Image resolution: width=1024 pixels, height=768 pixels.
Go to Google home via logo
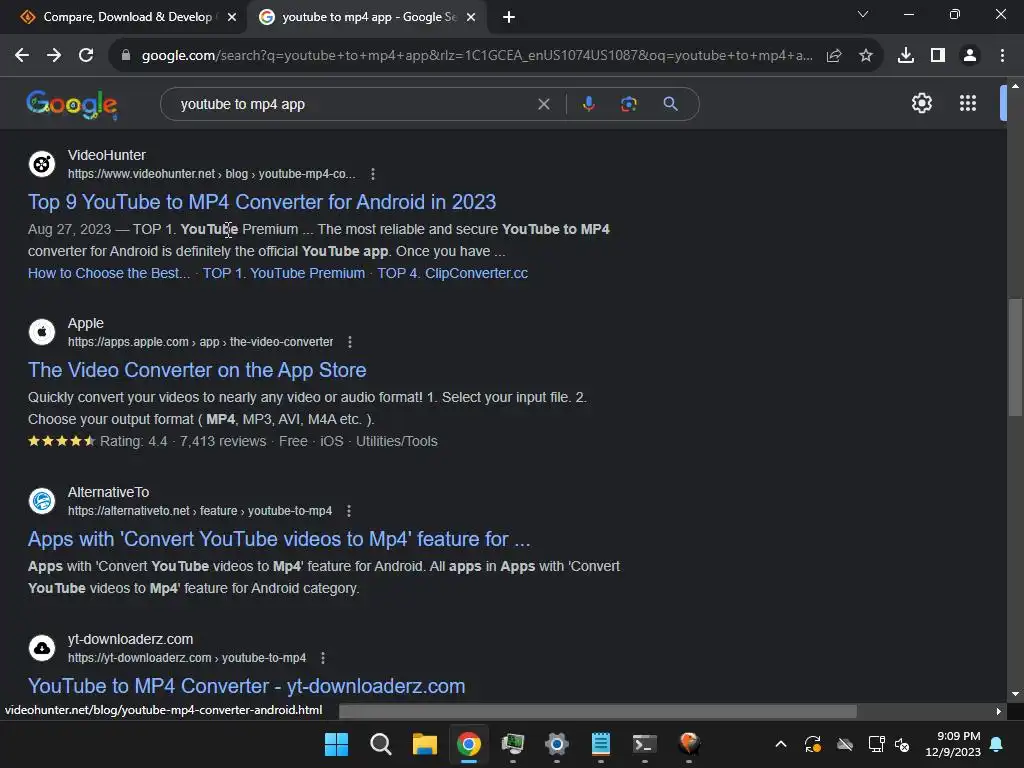[72, 104]
